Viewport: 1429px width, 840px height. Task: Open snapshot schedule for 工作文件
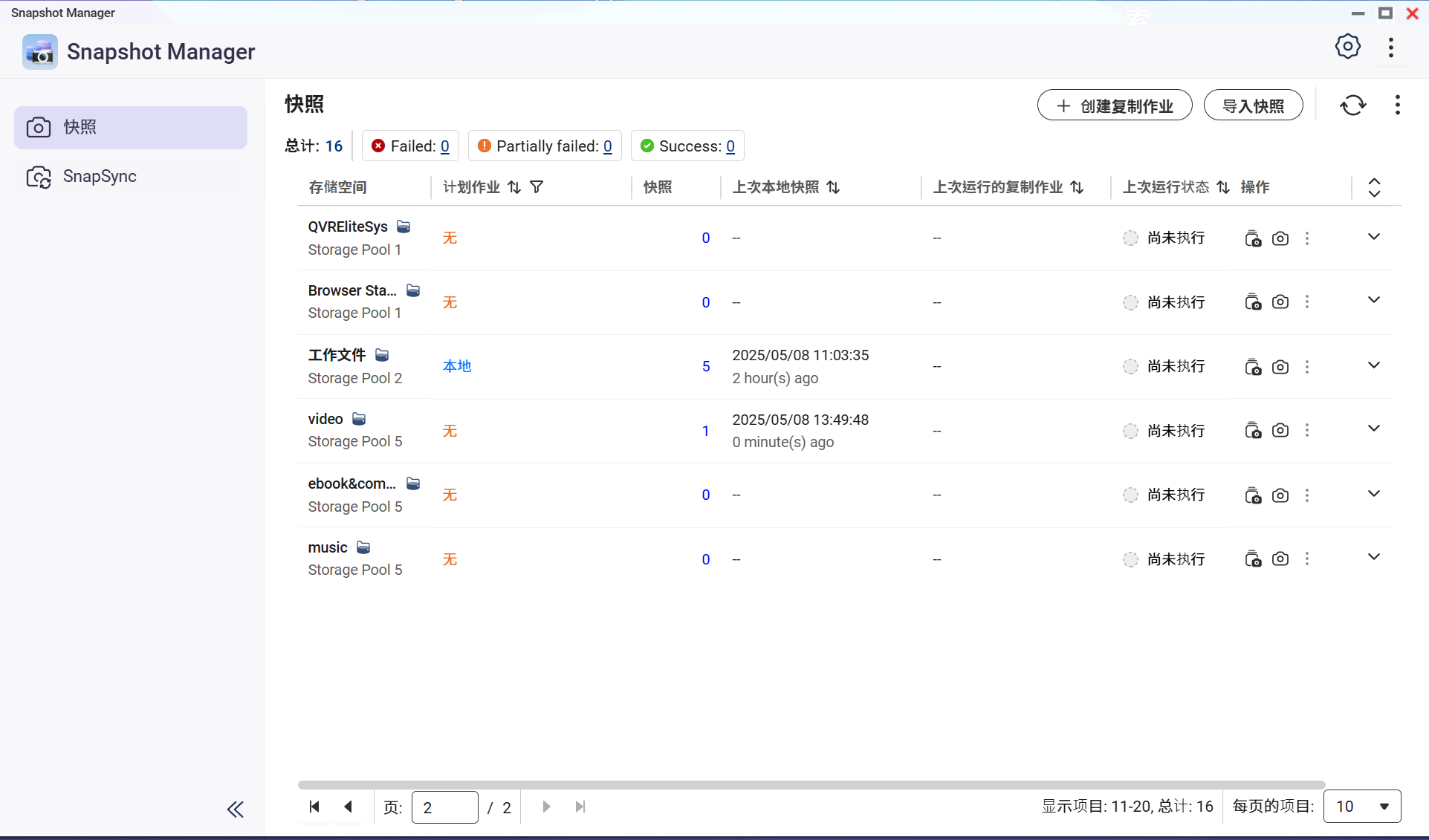(x=1253, y=367)
